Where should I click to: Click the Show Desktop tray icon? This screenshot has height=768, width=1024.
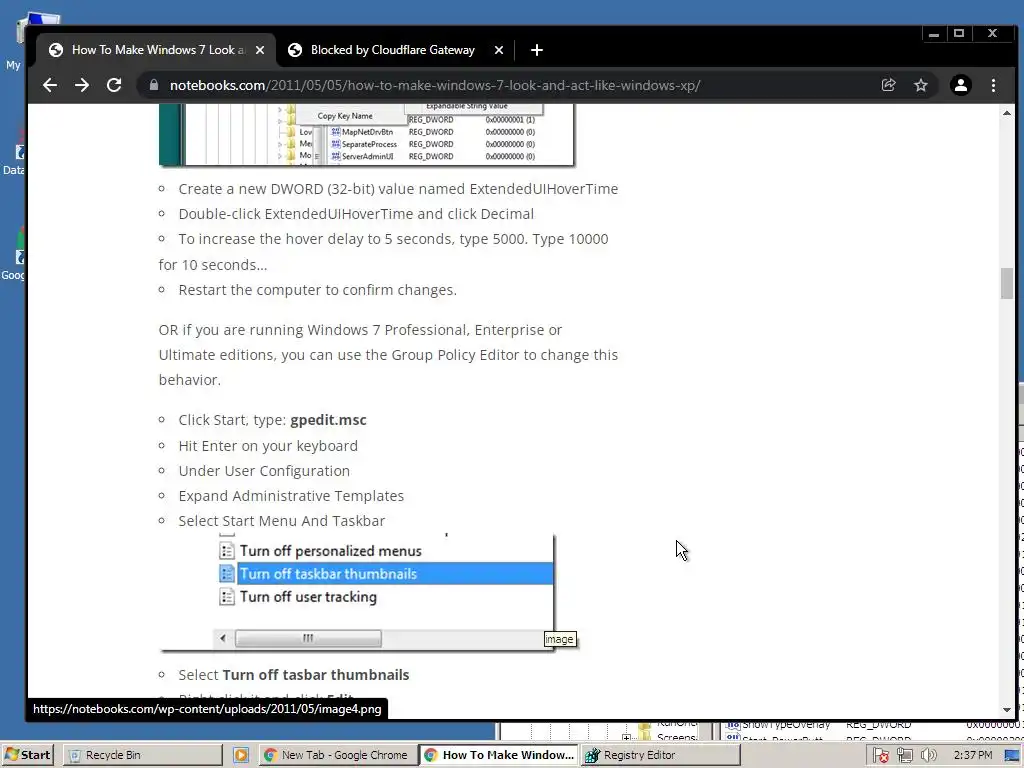pos(1012,756)
